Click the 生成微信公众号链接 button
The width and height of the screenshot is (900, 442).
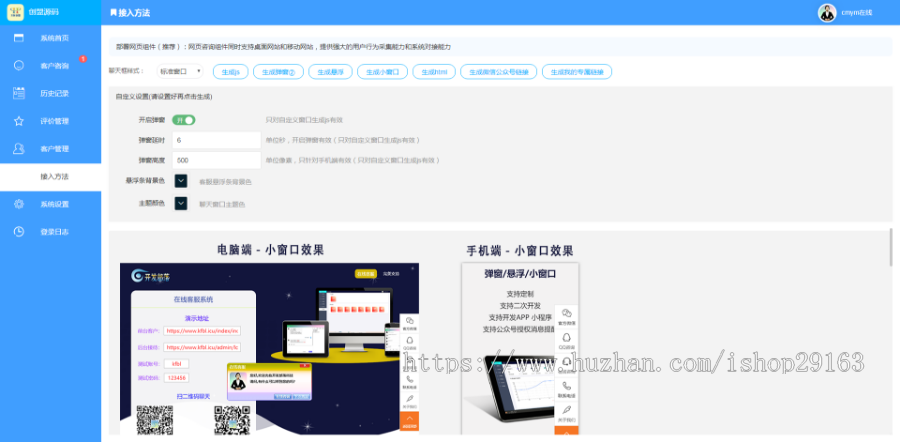point(498,72)
